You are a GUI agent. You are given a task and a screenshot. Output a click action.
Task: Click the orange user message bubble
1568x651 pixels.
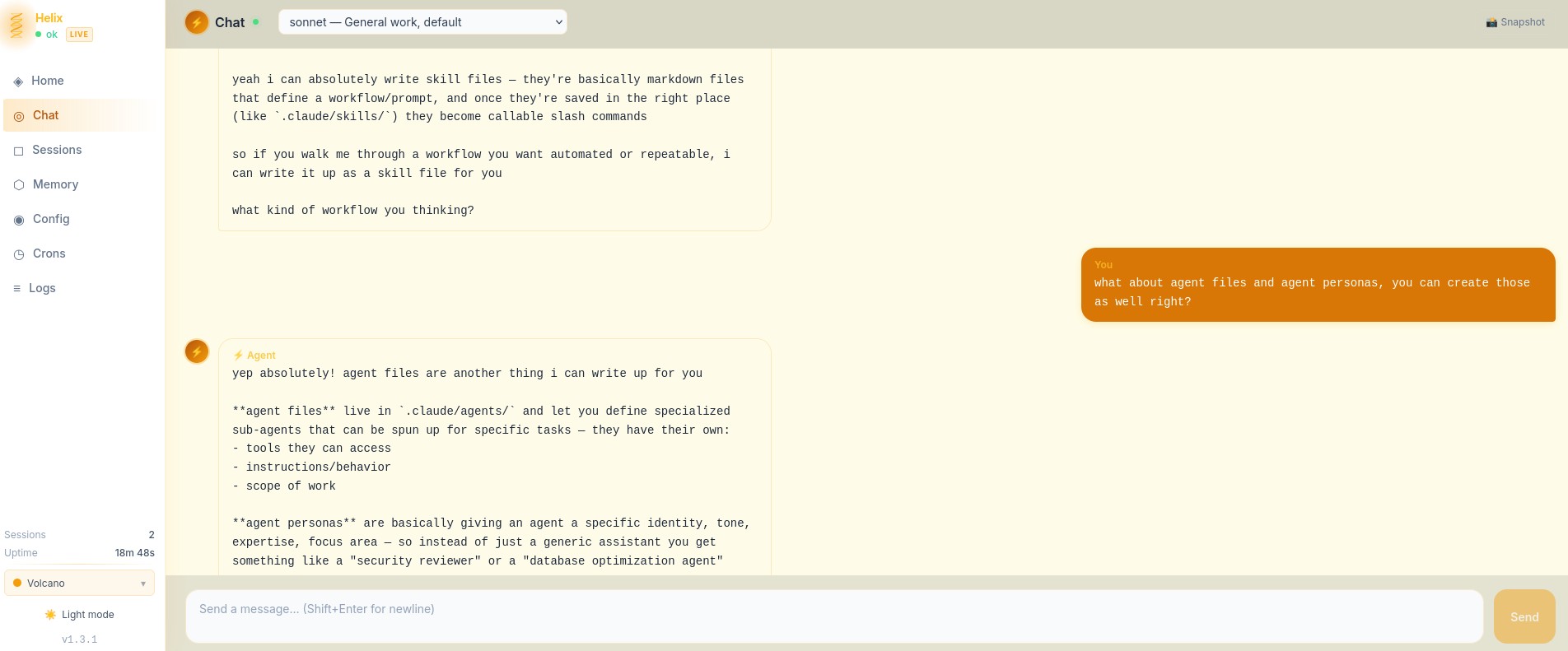point(1318,285)
